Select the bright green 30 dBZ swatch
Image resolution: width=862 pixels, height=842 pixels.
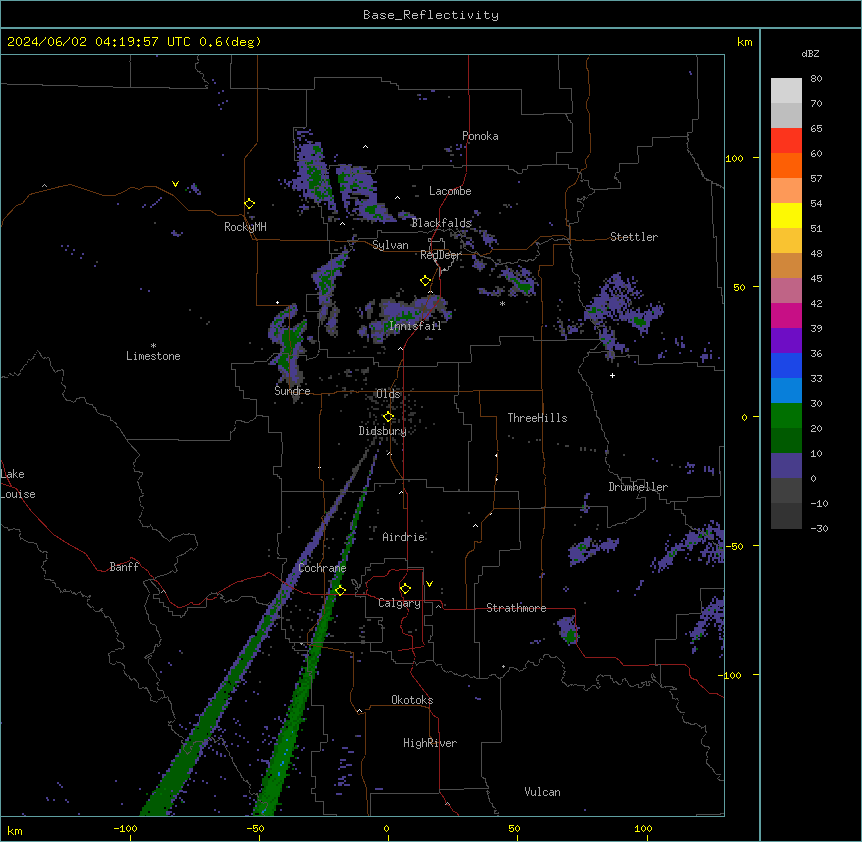point(786,416)
